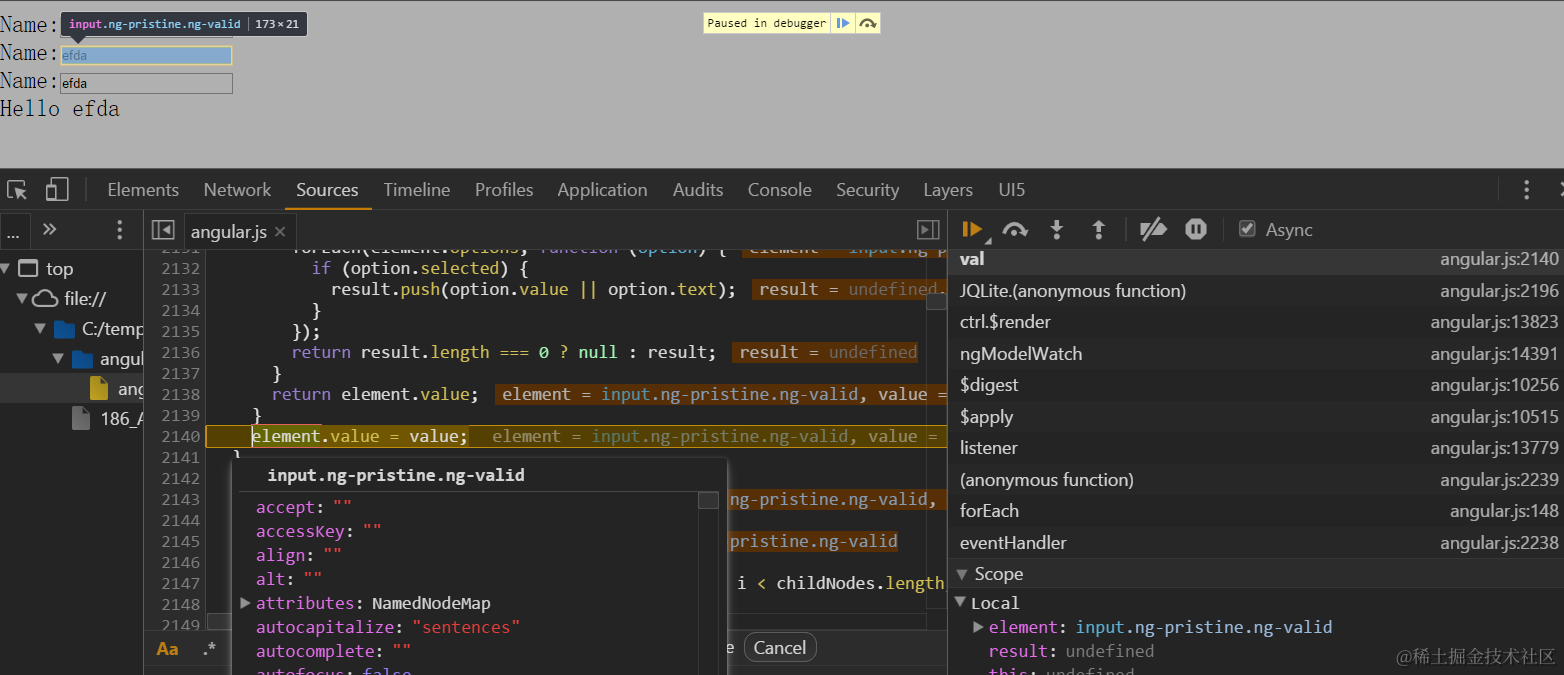Click the code editor vertical scrollbar thumb
Screen dimensions: 1564x675
[936, 301]
